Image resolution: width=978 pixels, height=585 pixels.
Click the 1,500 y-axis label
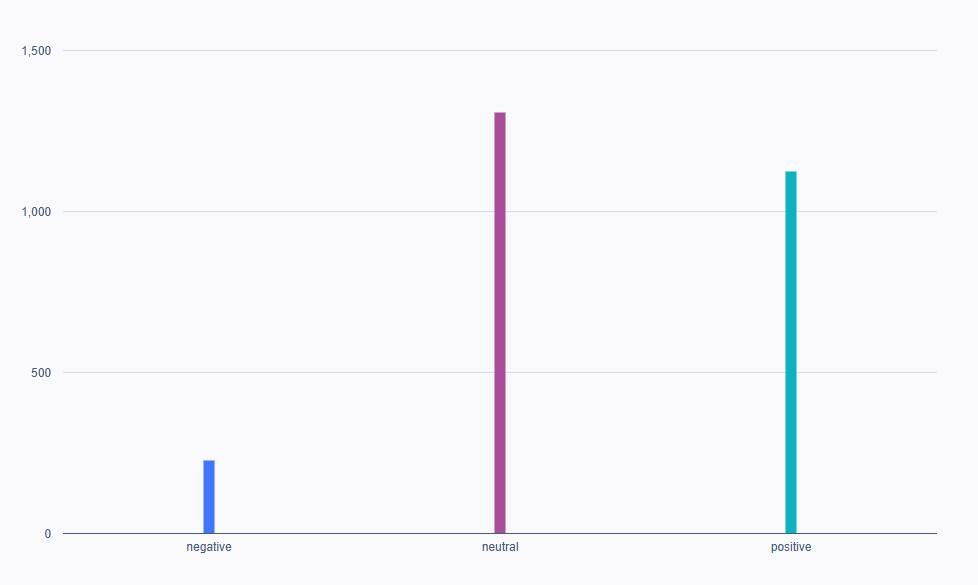point(34,50)
